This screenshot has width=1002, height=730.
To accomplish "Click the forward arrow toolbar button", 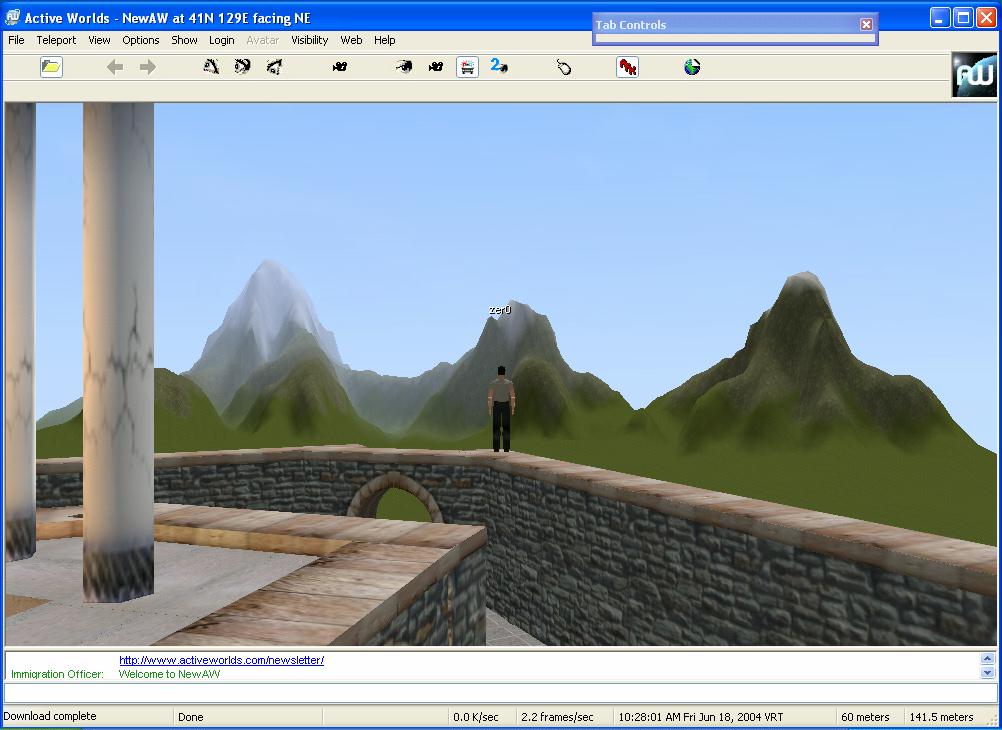I will 147,67.
